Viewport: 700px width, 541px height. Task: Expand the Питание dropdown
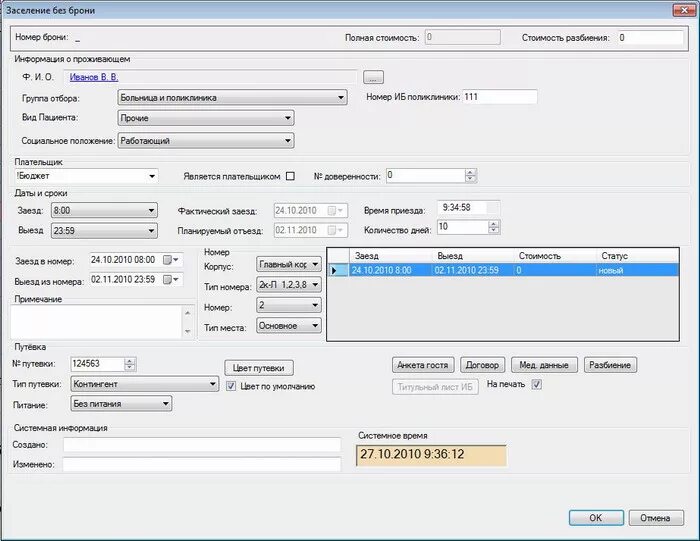click(121, 404)
